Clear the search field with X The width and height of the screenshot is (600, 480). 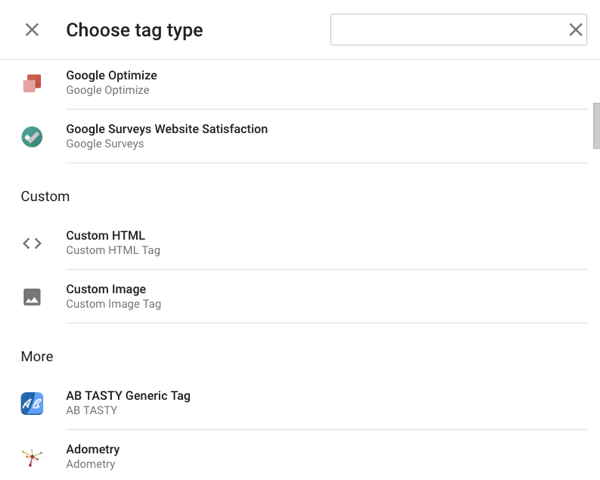coord(576,30)
